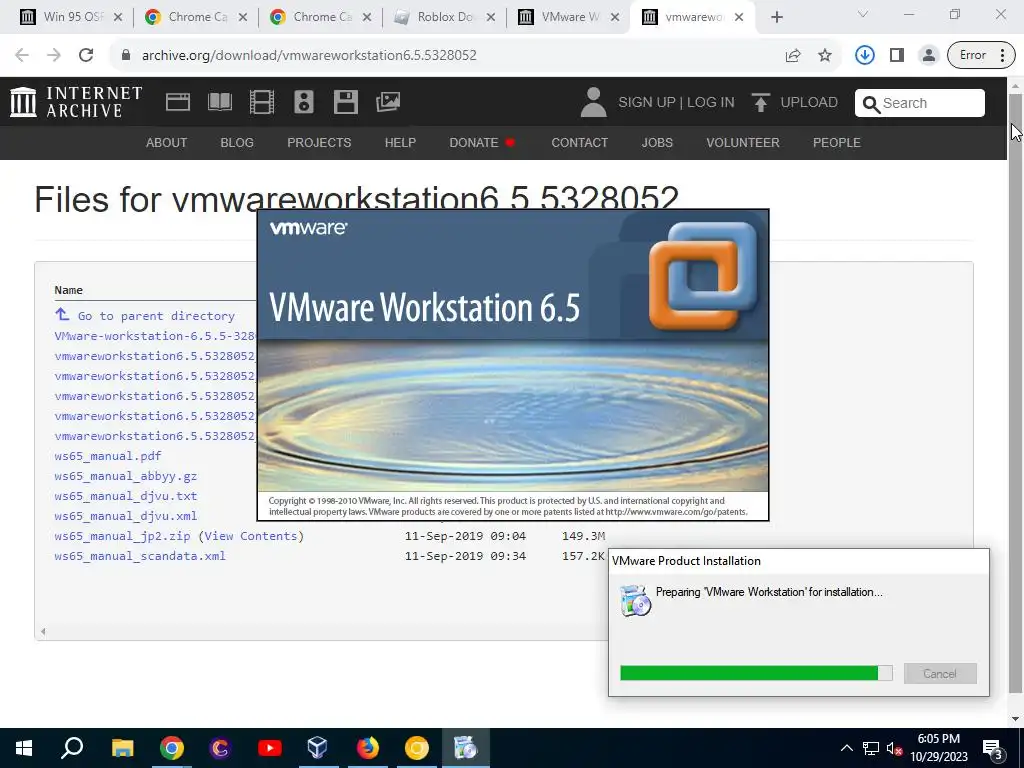Open Chrome Error menu button

tap(982, 55)
